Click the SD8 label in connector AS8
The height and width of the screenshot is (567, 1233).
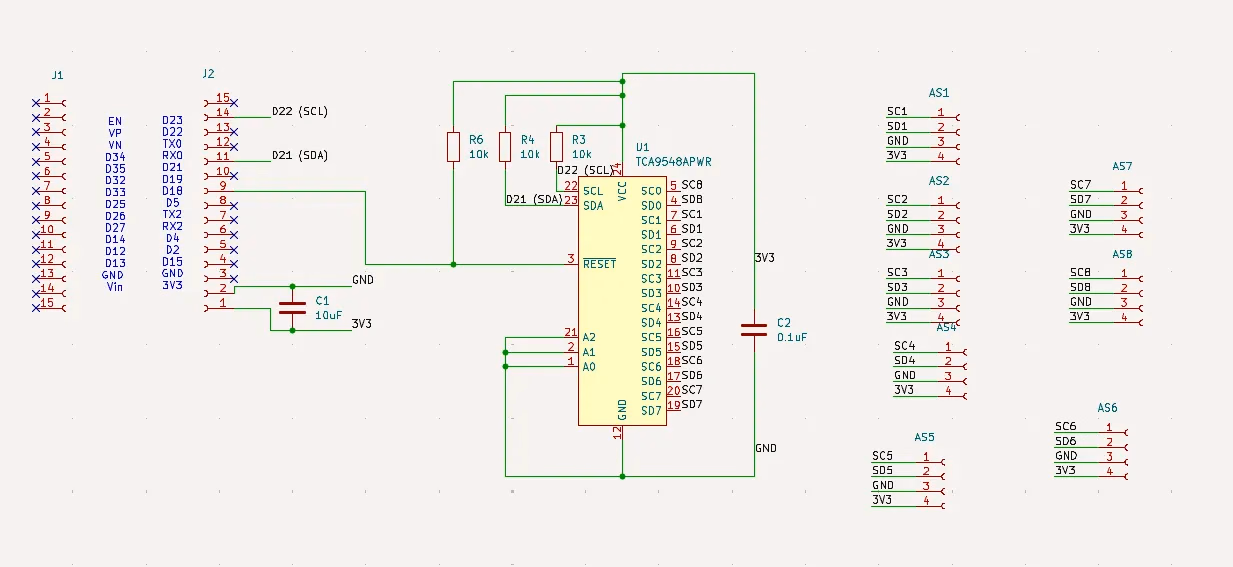1080,287
